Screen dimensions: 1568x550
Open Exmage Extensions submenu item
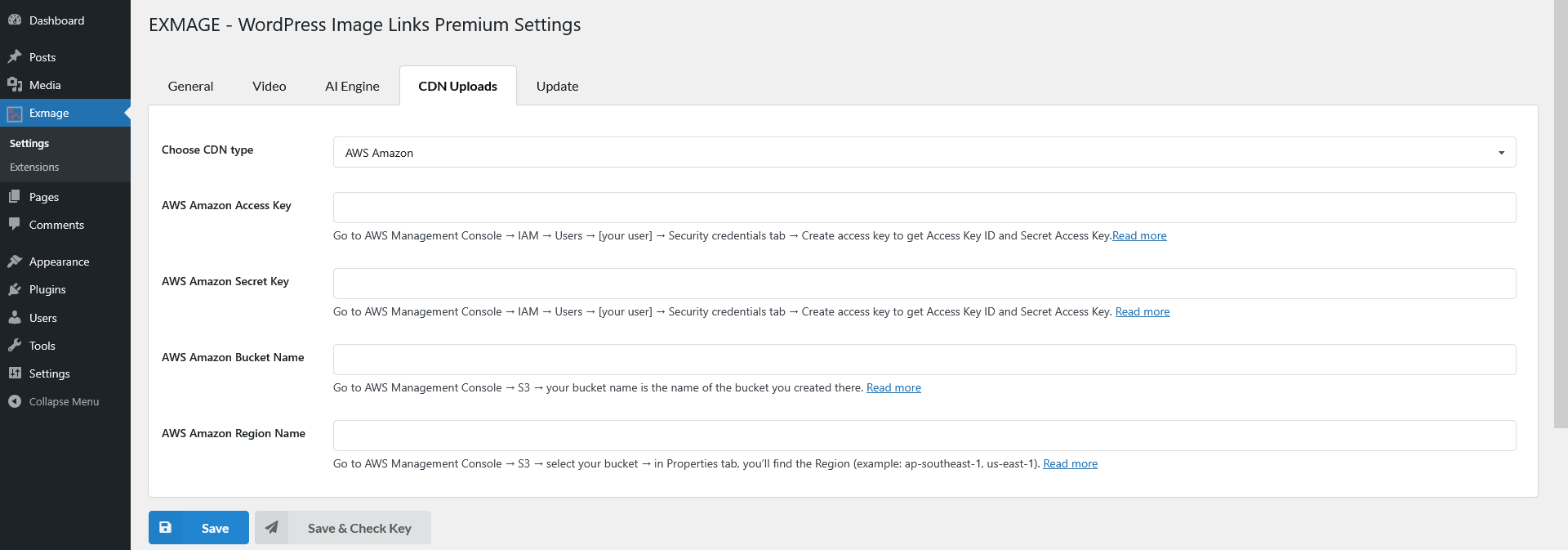(34, 167)
